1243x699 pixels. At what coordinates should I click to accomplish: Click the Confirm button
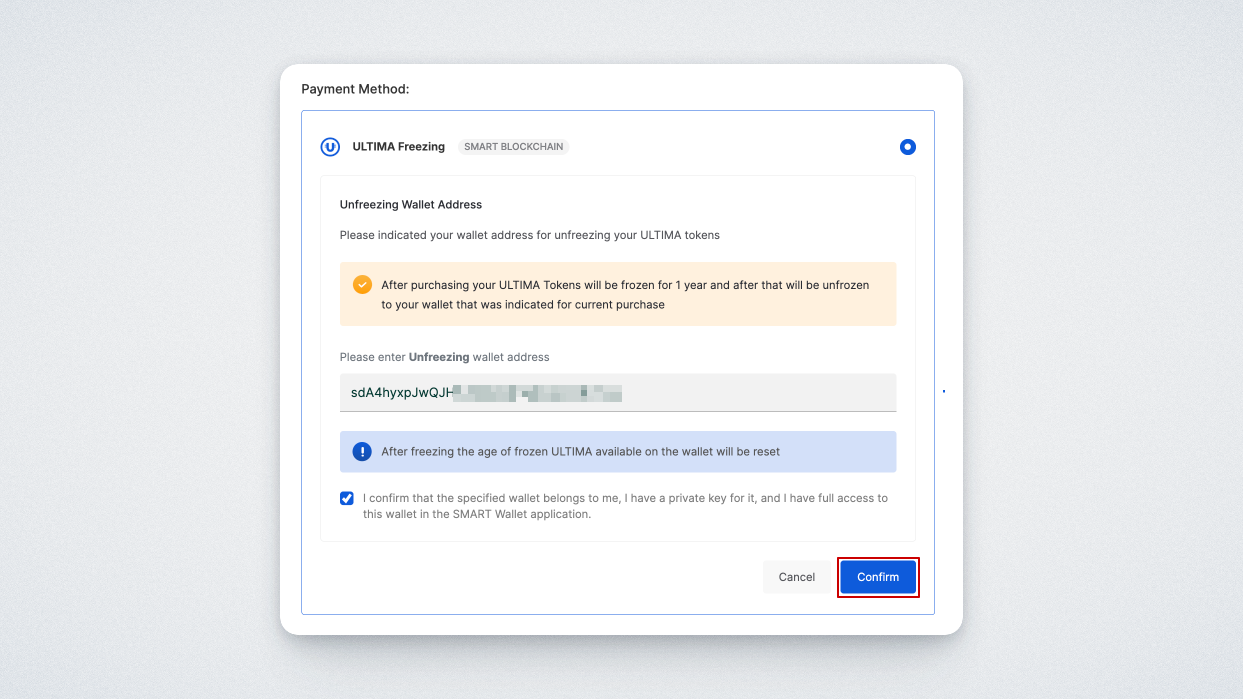(x=878, y=577)
